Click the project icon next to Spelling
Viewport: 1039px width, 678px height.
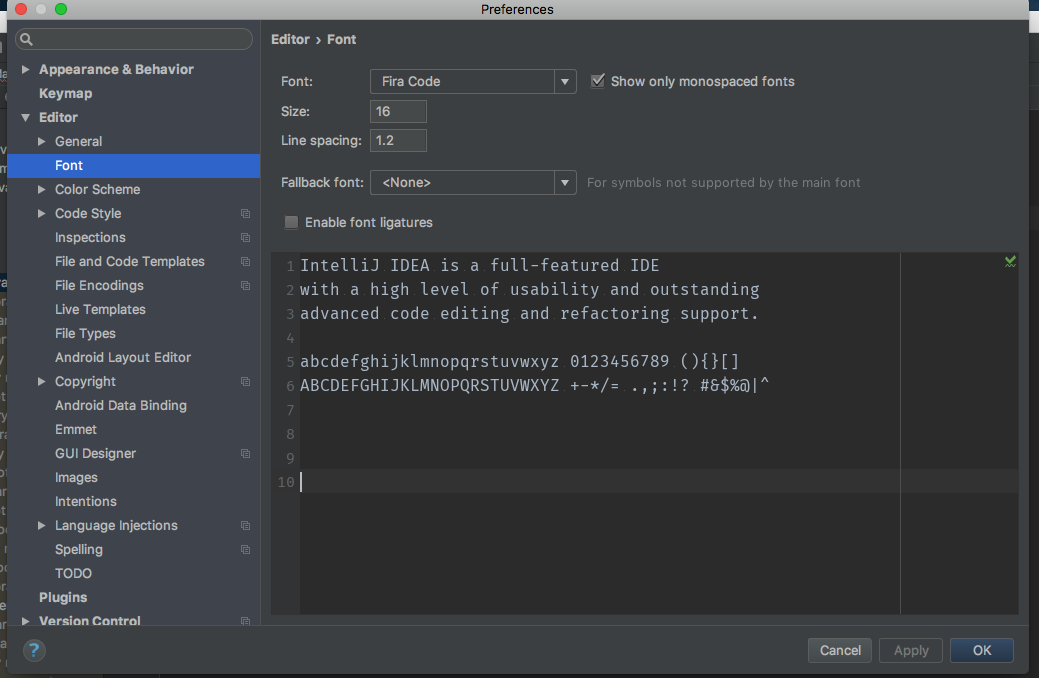pos(245,549)
